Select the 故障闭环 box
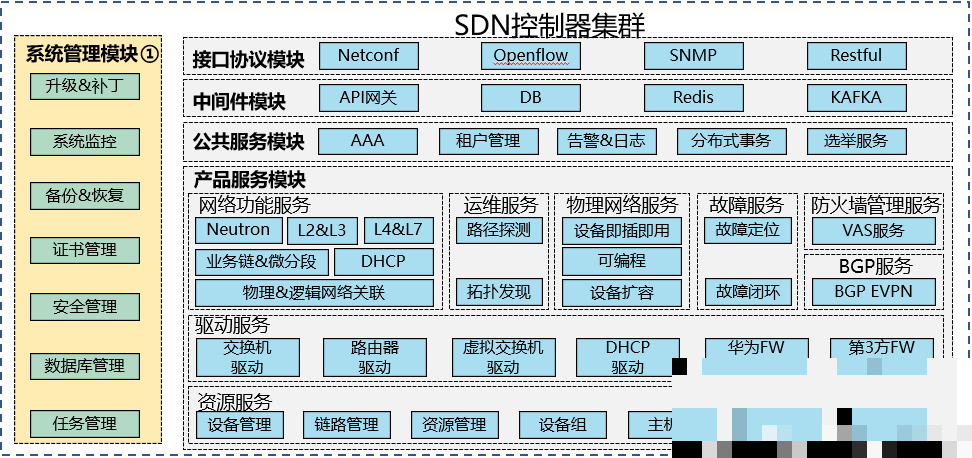The height and width of the screenshot is (458, 972). click(x=748, y=292)
